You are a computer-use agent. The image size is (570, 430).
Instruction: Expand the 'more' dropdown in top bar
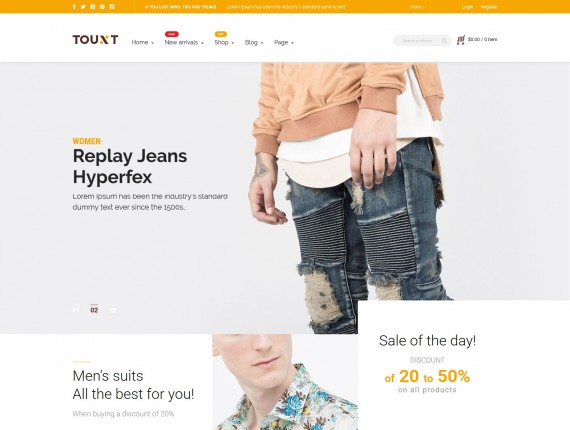pos(417,7)
